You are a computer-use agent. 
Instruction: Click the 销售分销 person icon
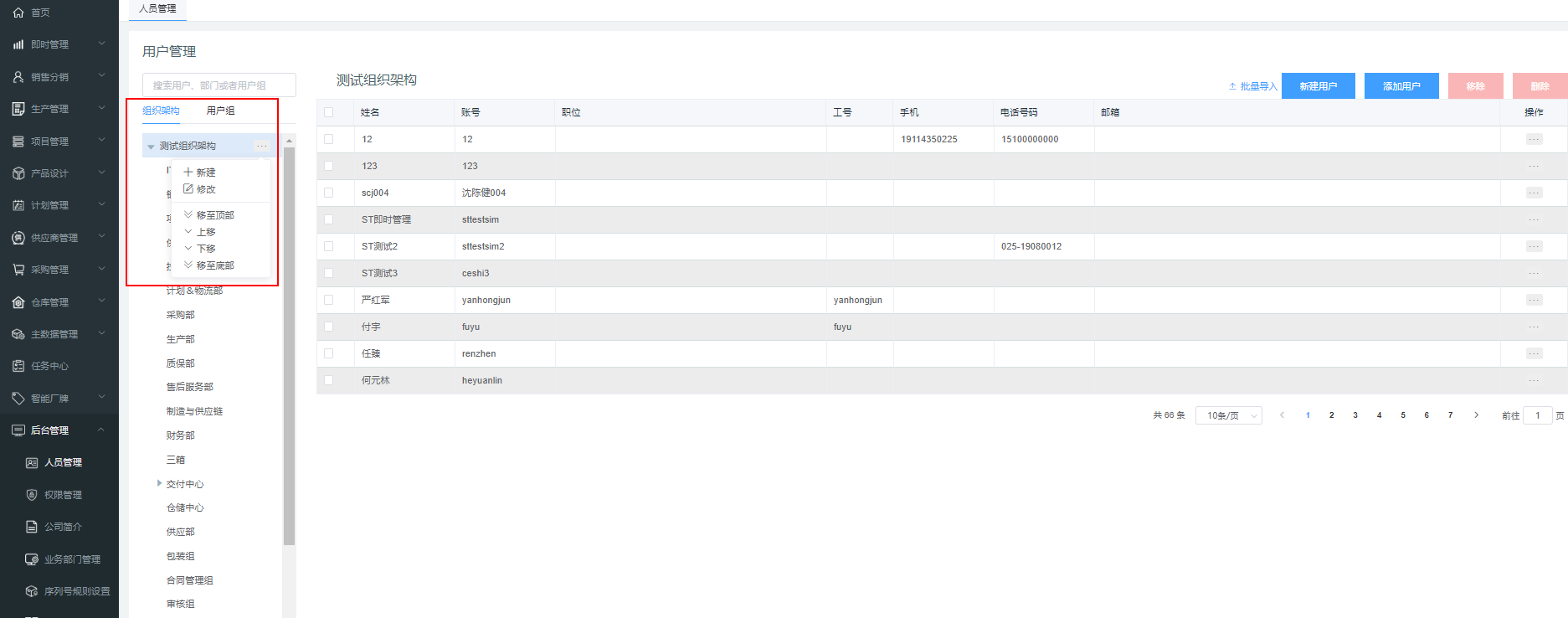[18, 77]
